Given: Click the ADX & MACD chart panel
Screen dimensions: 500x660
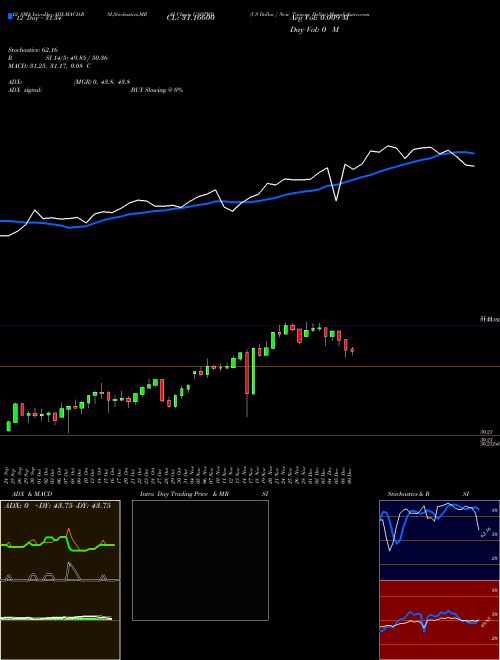Looking at the screenshot, I should 60,580.
